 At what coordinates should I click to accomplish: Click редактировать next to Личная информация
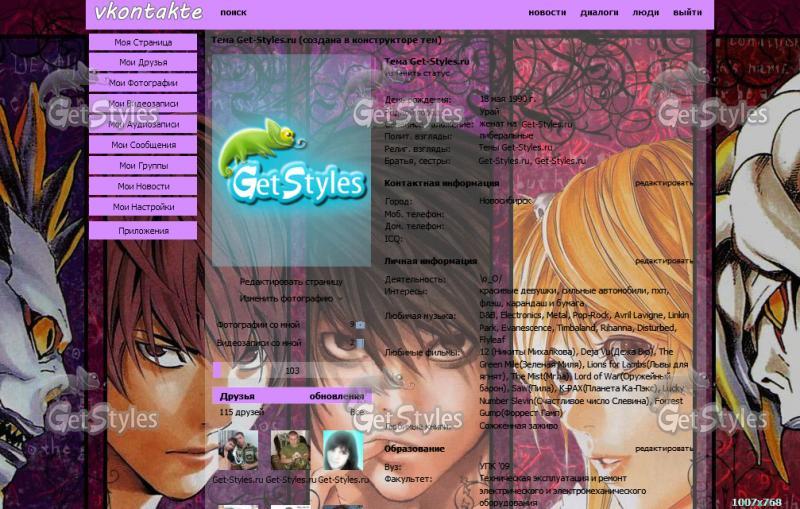tap(664, 261)
